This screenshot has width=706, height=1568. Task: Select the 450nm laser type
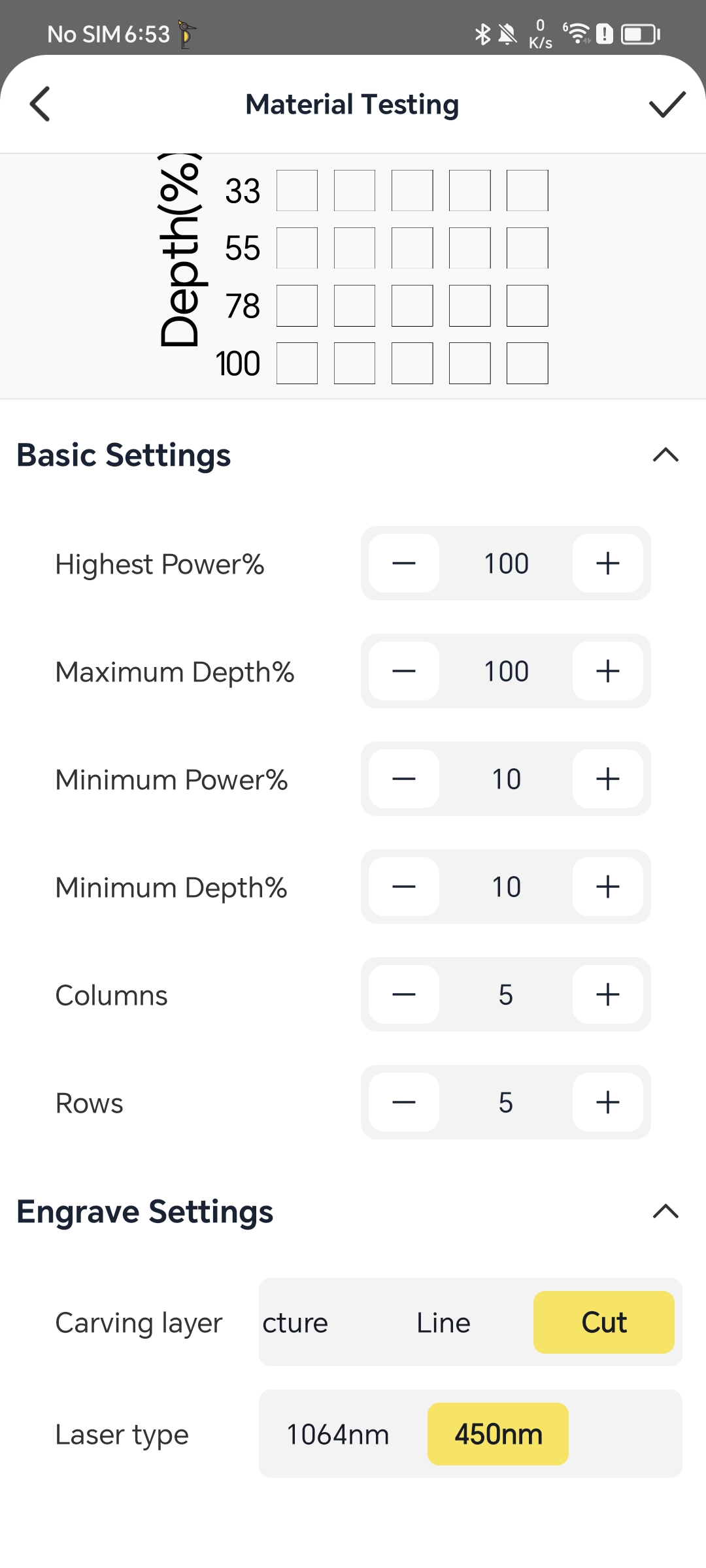tap(498, 1434)
